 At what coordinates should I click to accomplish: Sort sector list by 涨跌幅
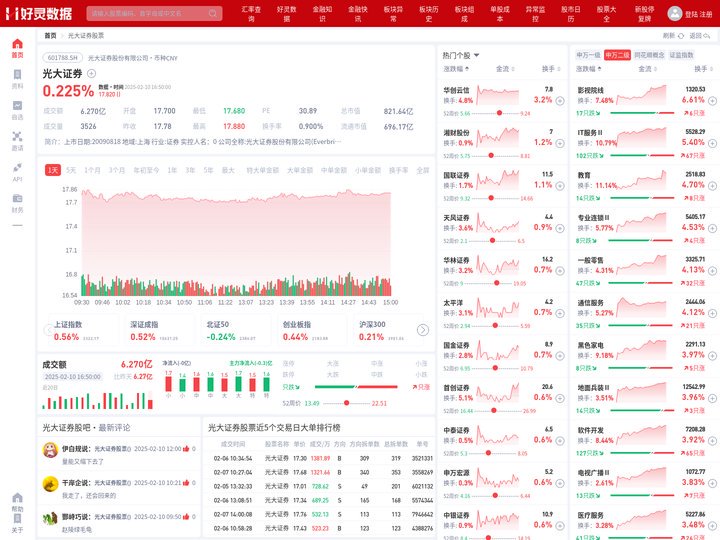(589, 69)
